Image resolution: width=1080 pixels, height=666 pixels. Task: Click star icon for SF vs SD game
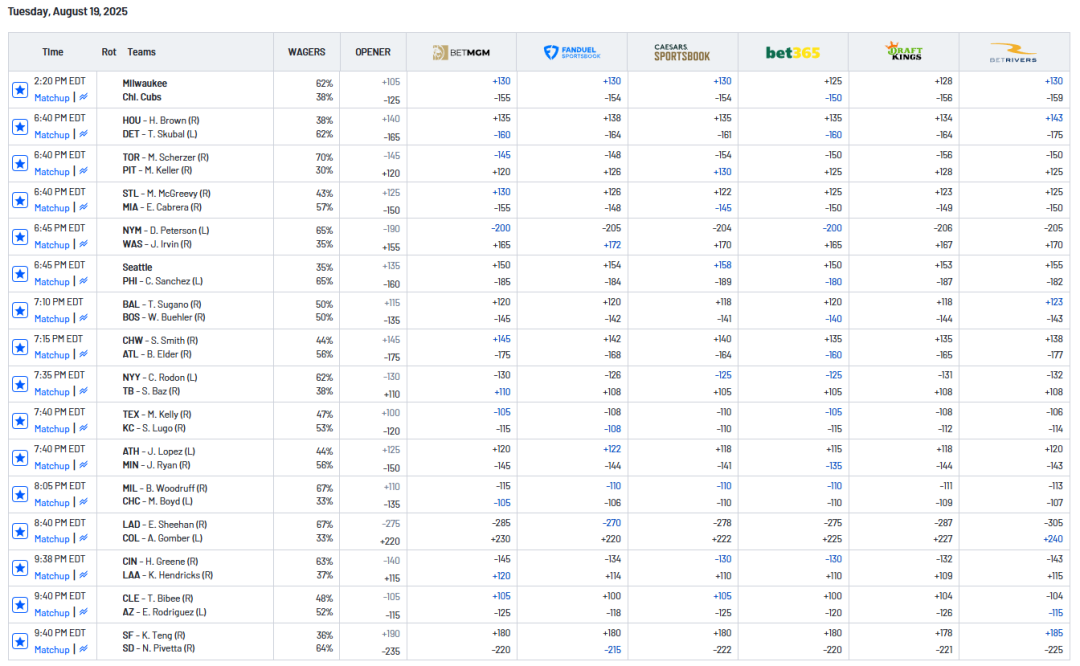pos(20,642)
